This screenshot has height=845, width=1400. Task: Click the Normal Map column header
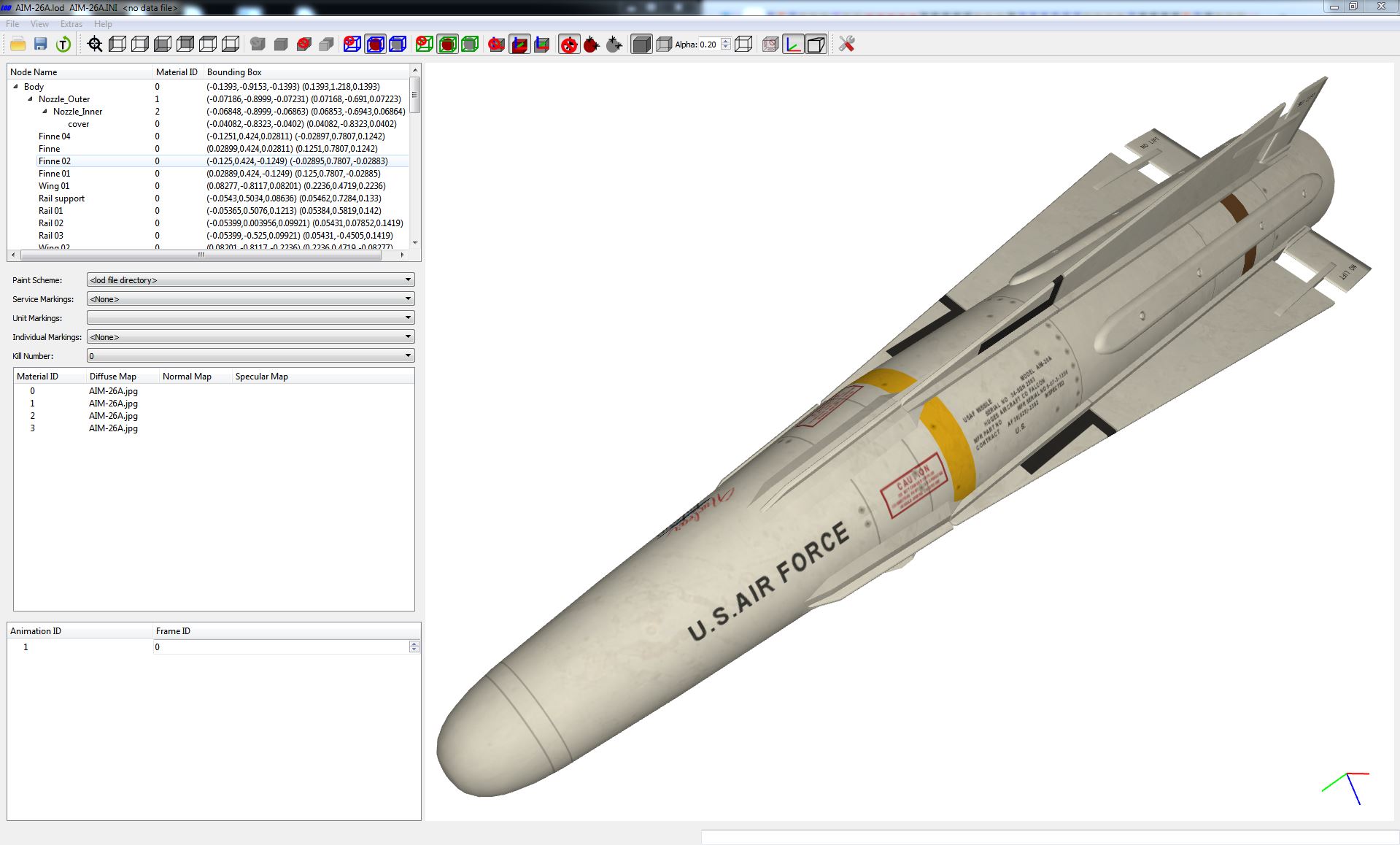196,377
